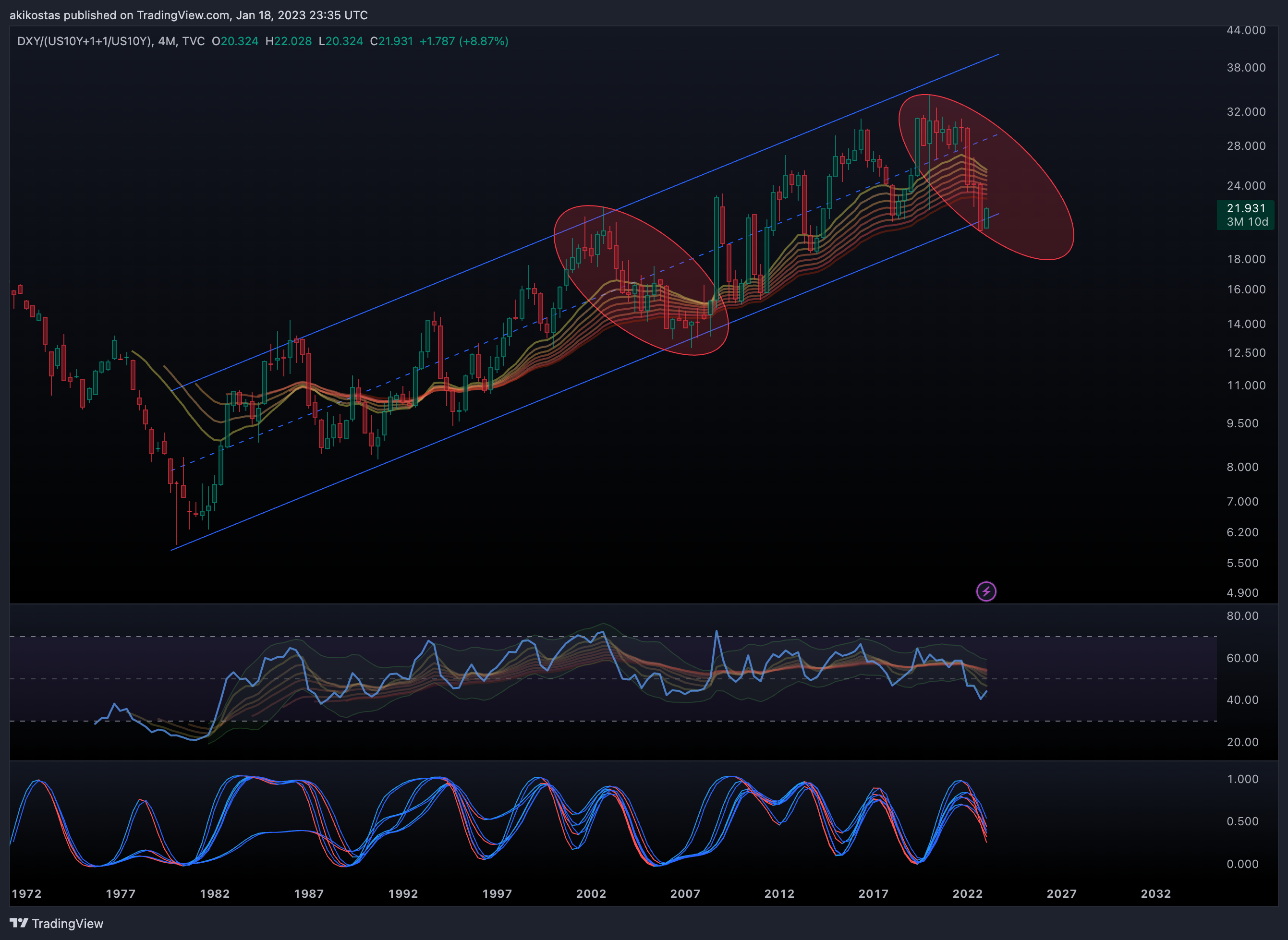The height and width of the screenshot is (940, 1288).
Task: Click the 4.900 price scale label
Action: pos(1242,592)
